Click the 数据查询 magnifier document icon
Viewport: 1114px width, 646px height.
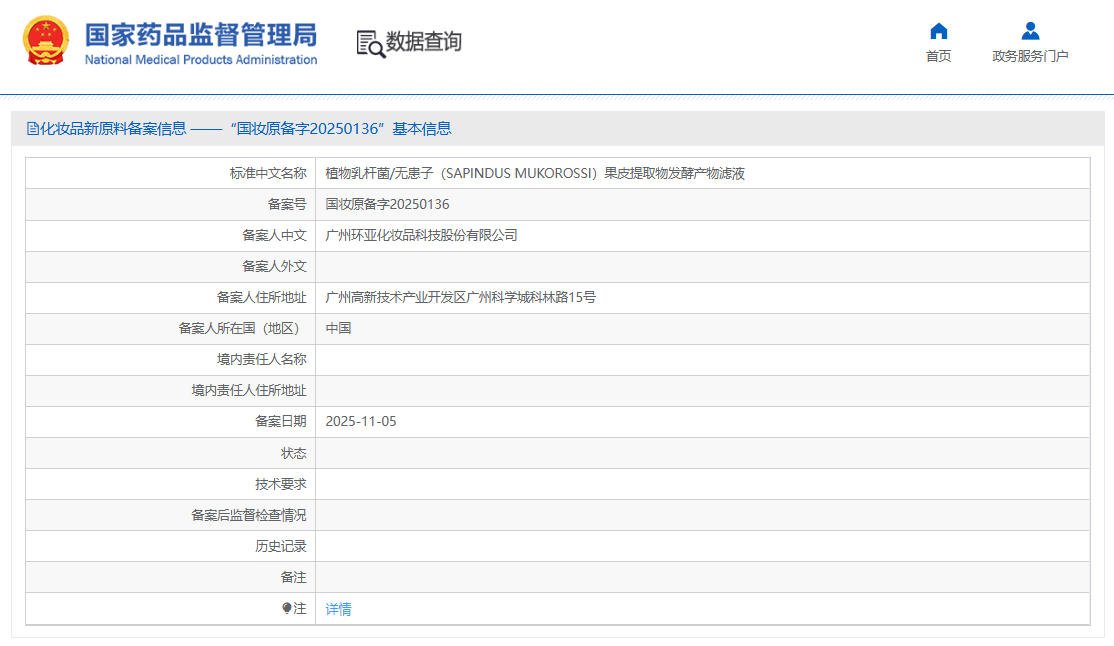[x=370, y=43]
